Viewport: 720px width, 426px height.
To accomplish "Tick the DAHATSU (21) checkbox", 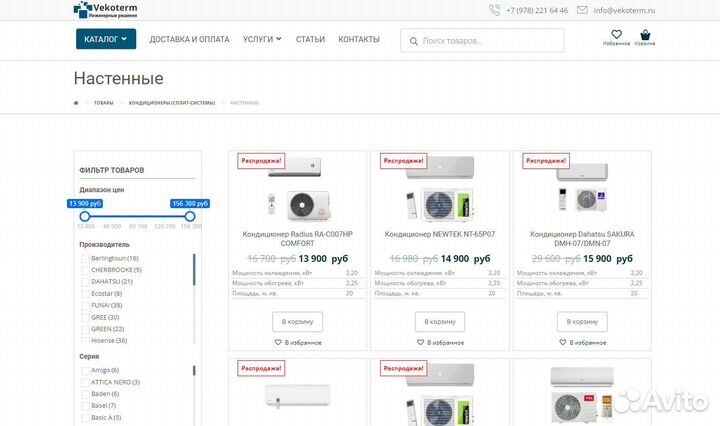I will pos(85,282).
